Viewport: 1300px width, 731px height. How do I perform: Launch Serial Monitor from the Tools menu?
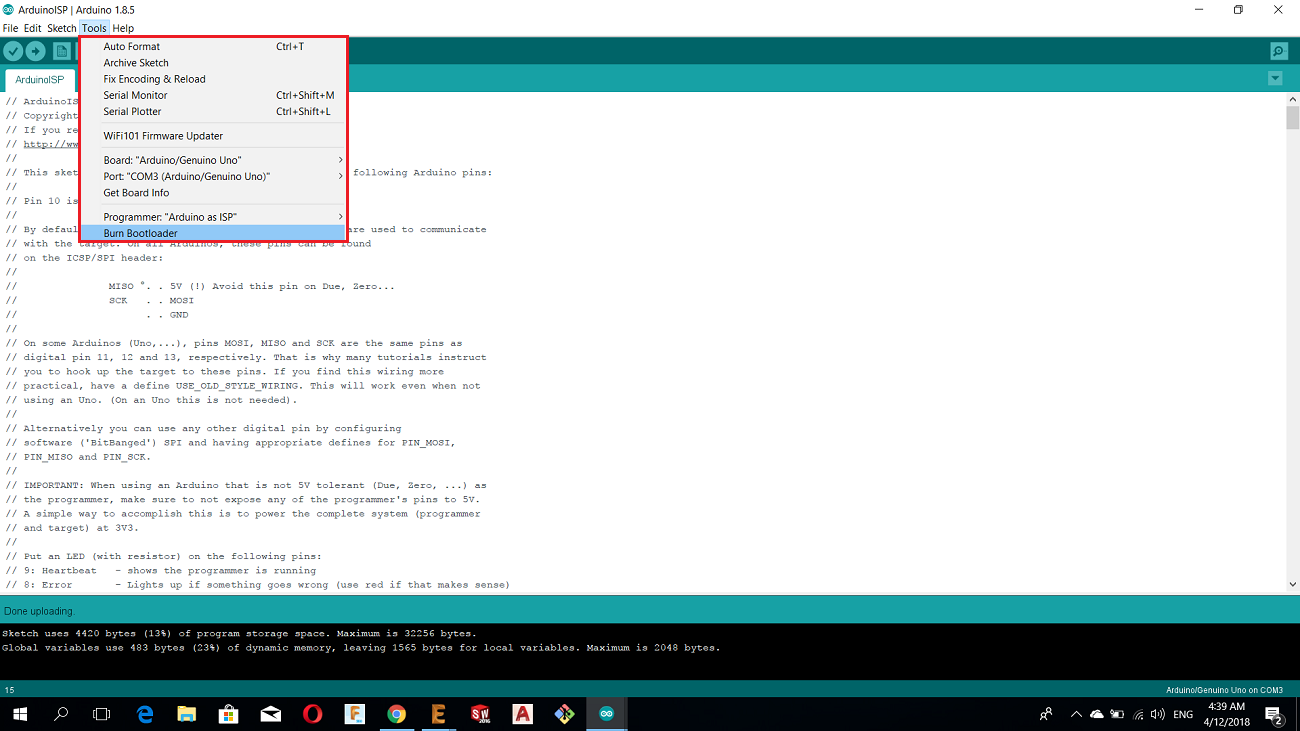point(212,95)
